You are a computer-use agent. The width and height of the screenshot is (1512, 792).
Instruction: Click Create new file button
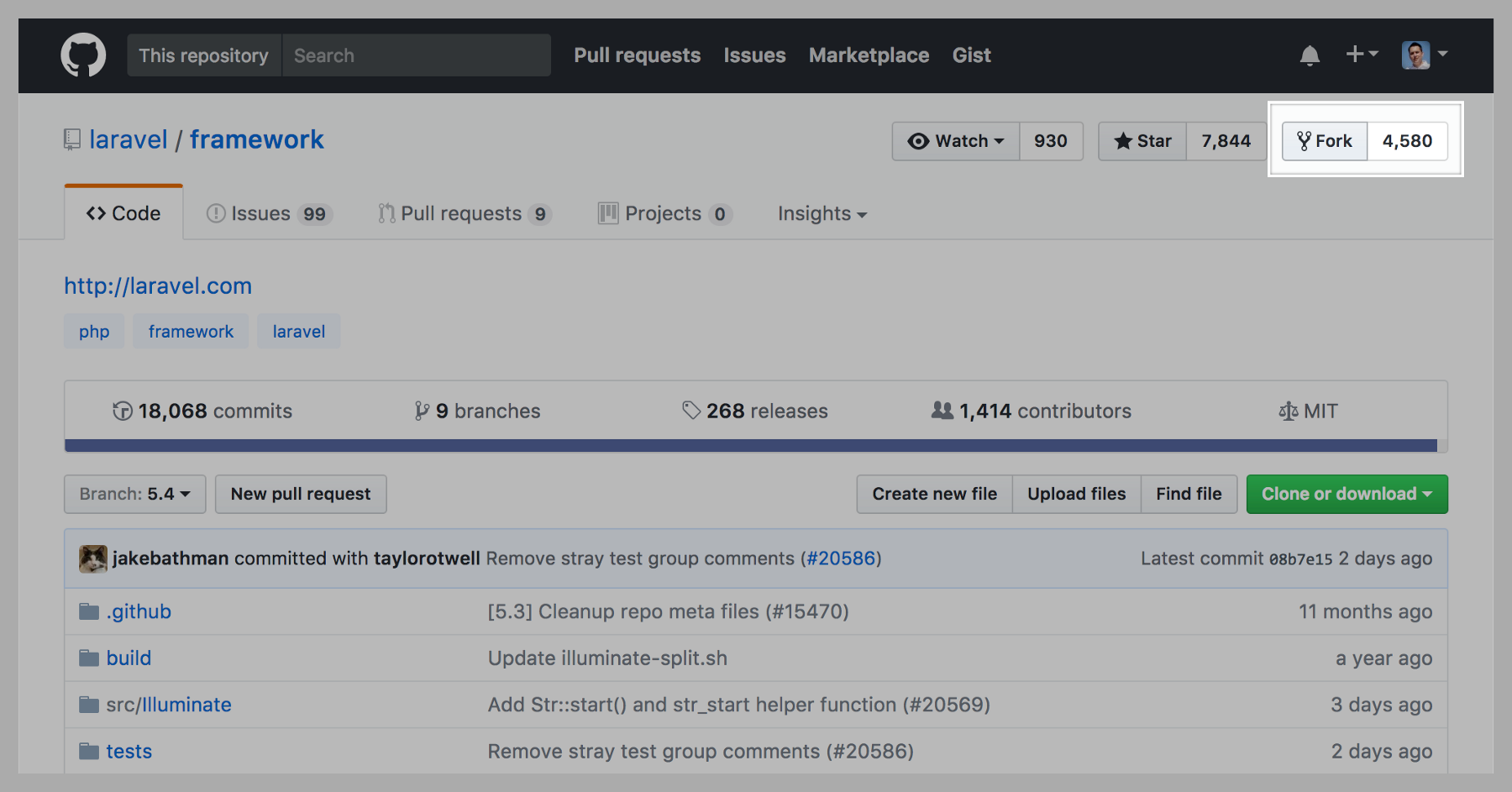click(x=935, y=494)
